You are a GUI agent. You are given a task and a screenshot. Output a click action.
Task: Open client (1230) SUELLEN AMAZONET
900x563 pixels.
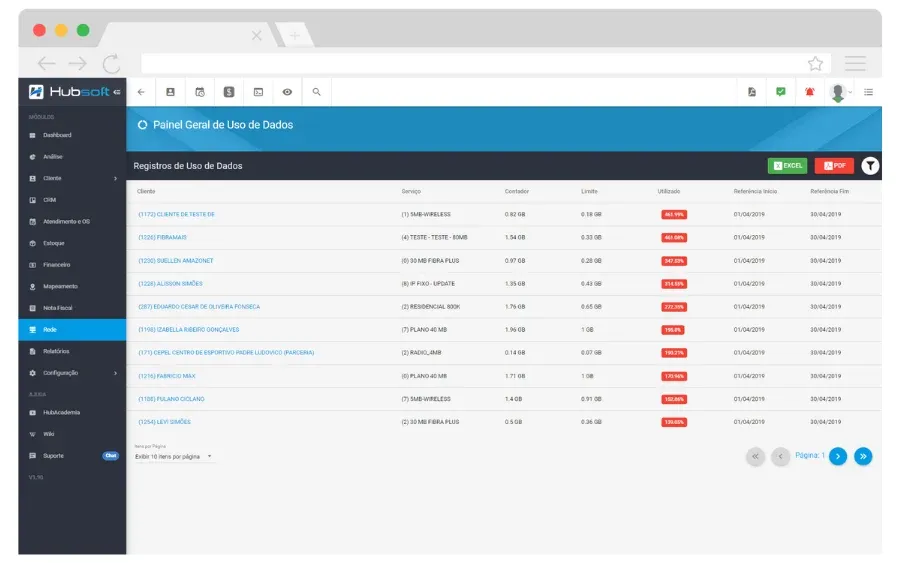coord(176,261)
